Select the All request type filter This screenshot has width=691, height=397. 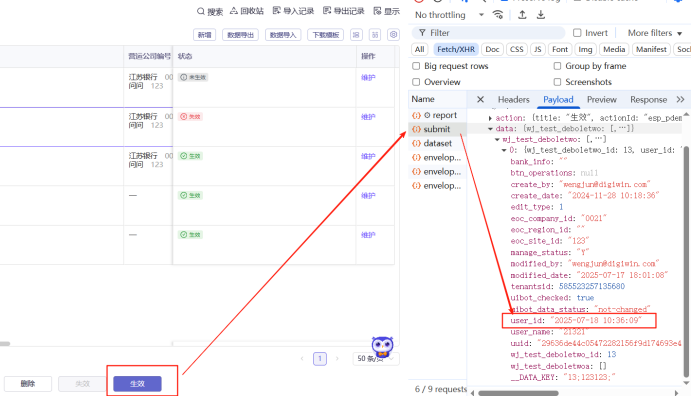[x=420, y=49]
